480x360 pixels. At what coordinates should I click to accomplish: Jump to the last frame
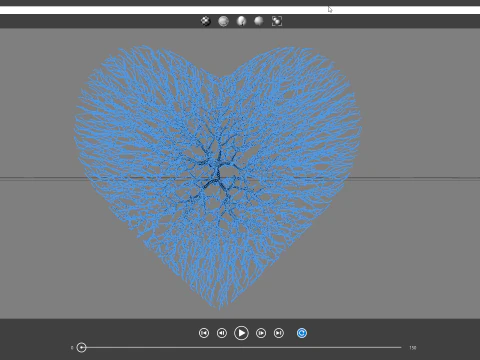pyautogui.click(x=279, y=333)
